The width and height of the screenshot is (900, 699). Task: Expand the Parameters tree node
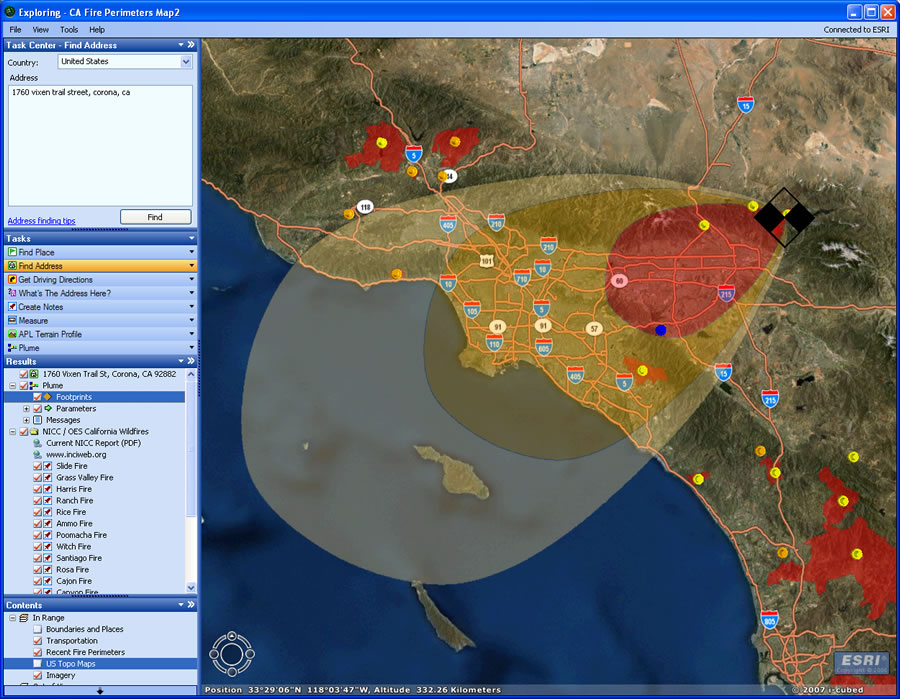point(26,409)
